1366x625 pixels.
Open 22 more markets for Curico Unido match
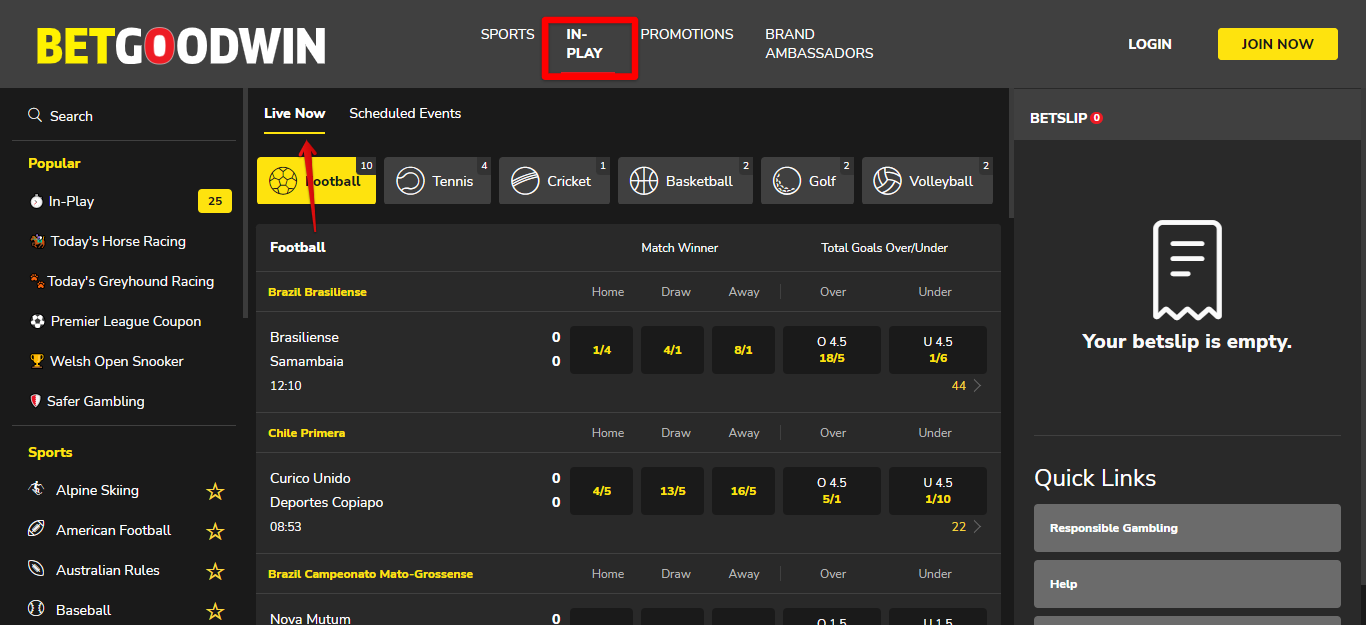pos(967,527)
